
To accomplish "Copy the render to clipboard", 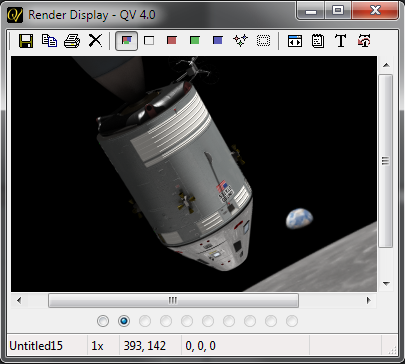I will pyautogui.click(x=49, y=41).
